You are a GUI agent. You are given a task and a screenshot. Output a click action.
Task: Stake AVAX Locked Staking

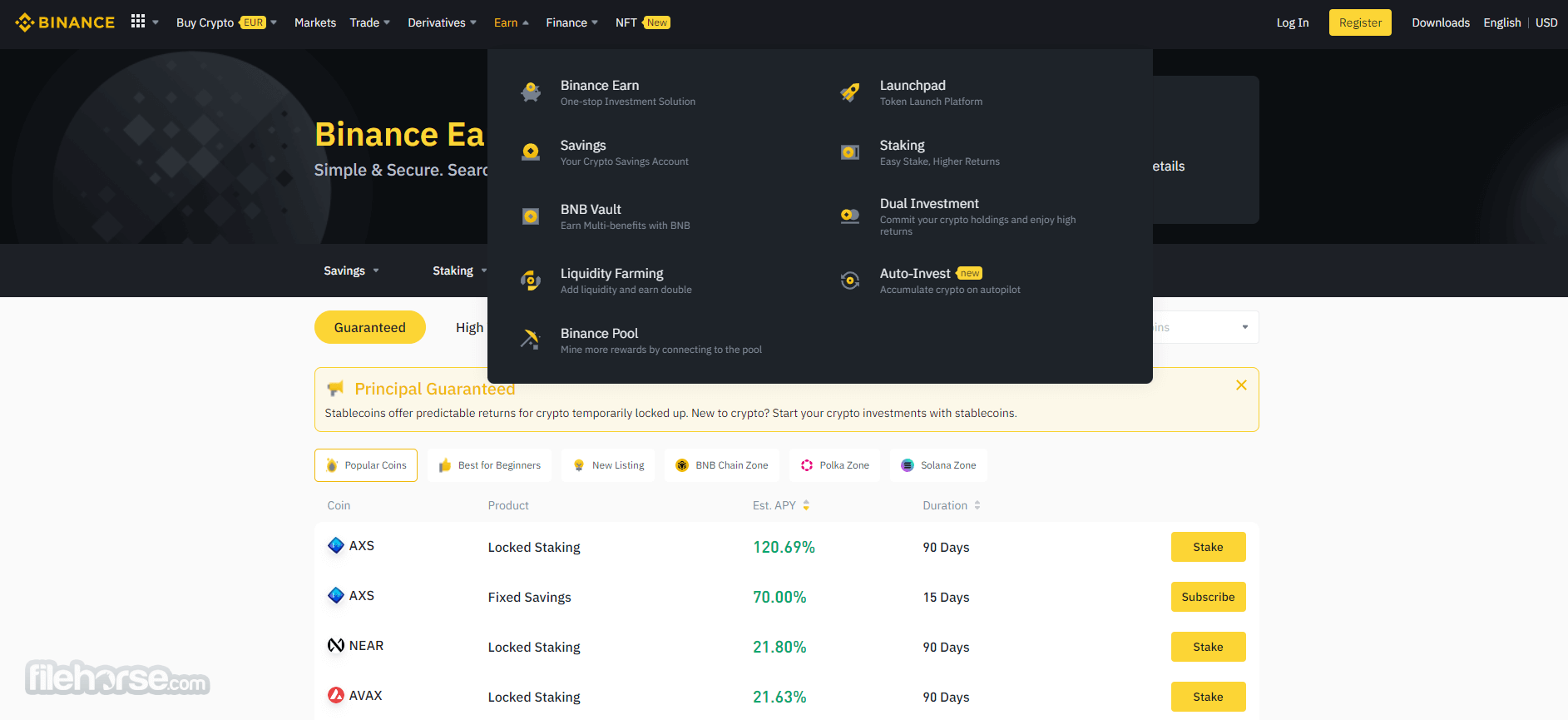[x=1208, y=697]
